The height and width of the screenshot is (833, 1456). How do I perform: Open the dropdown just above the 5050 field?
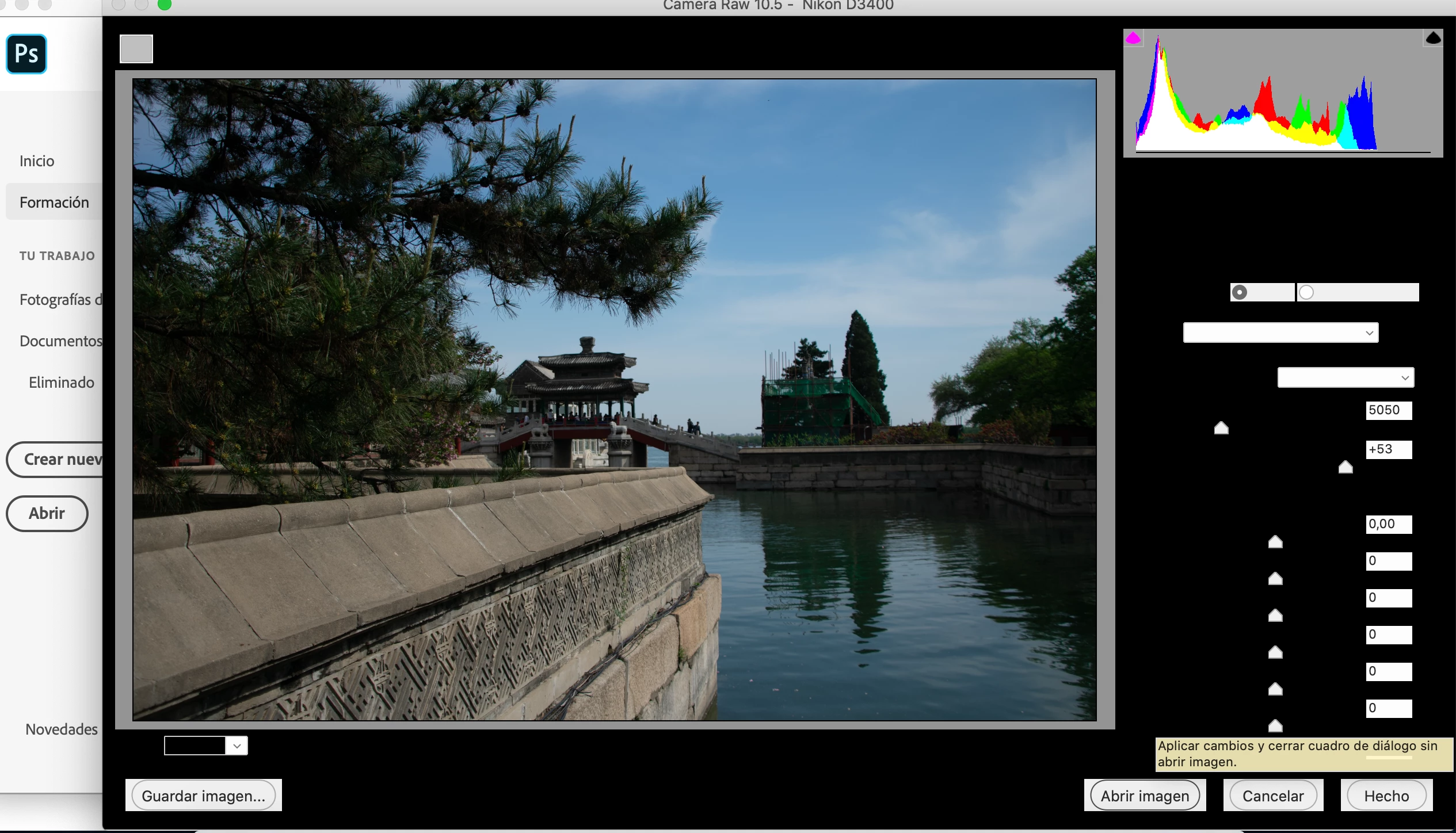(x=1346, y=377)
